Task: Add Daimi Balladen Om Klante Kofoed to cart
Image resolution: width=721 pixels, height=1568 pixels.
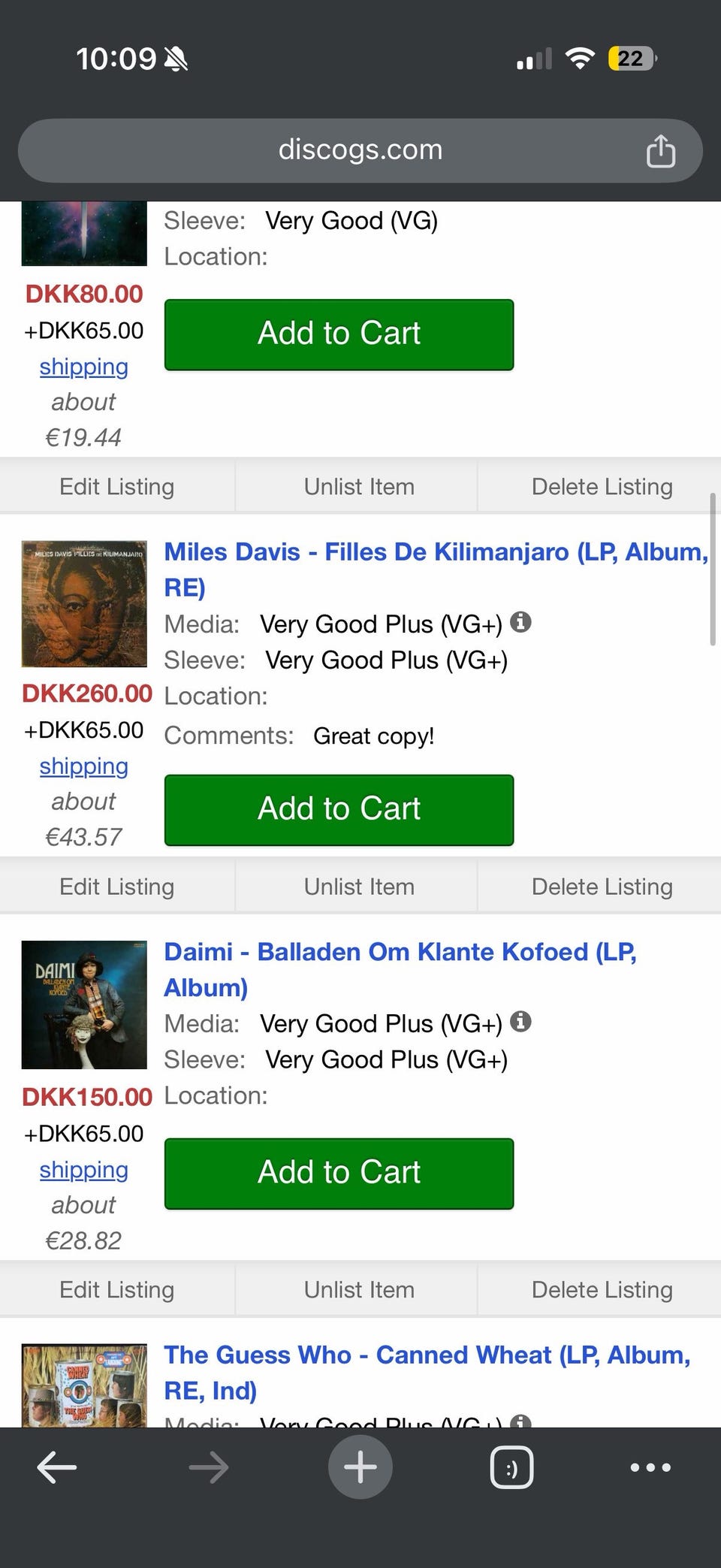Action: (339, 1173)
